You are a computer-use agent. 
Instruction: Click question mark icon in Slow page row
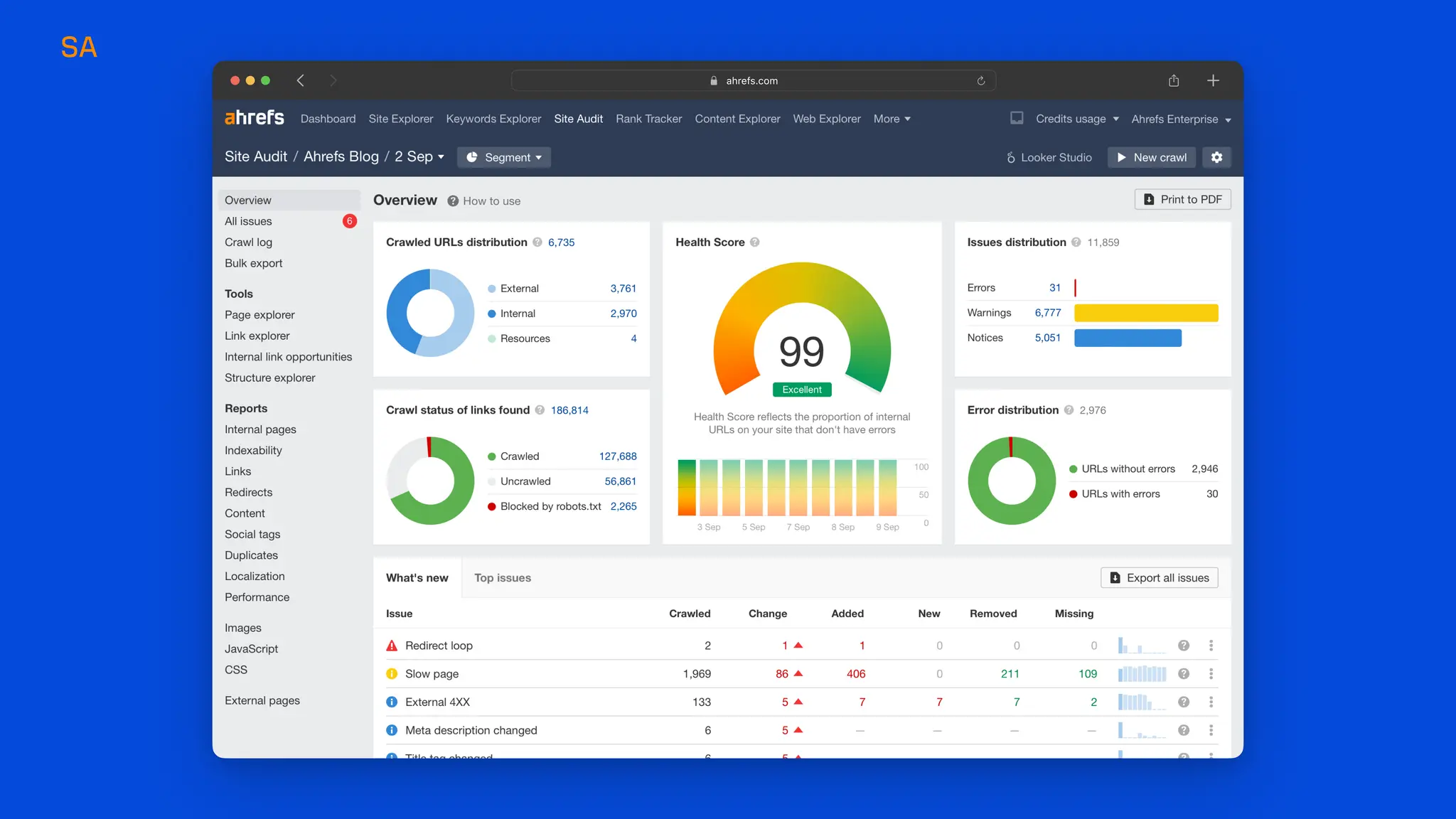coord(1184,674)
